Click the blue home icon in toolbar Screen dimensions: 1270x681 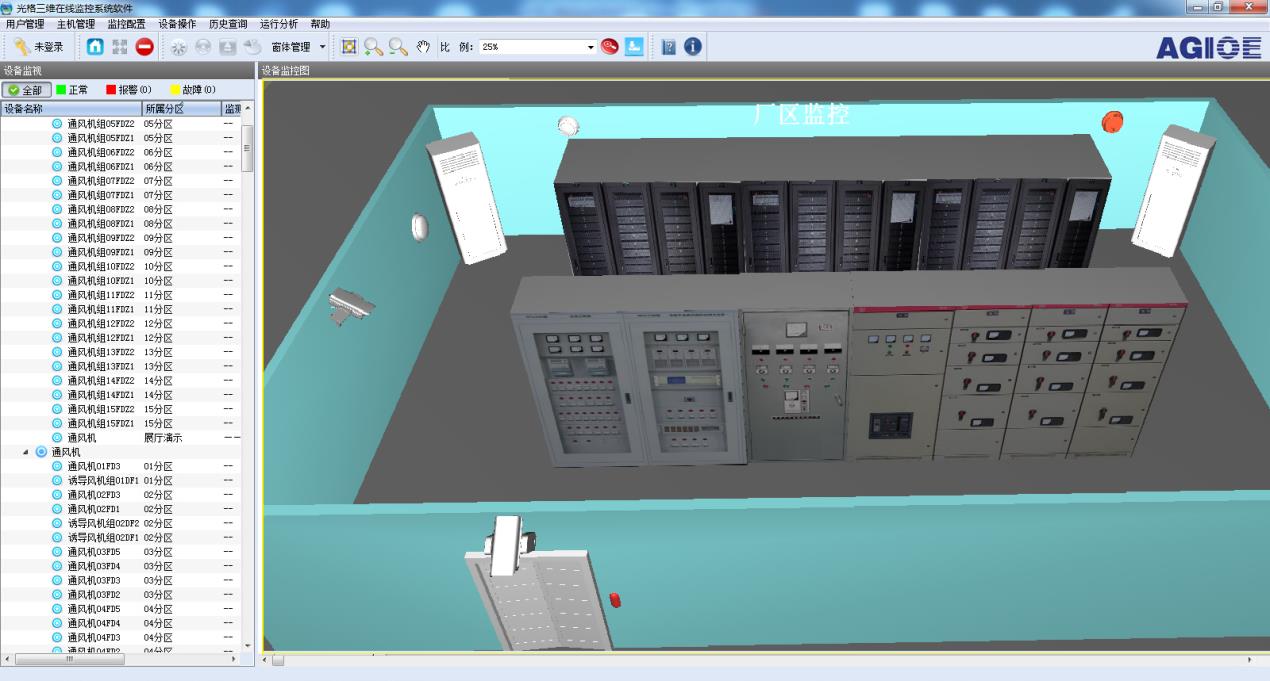[x=95, y=47]
